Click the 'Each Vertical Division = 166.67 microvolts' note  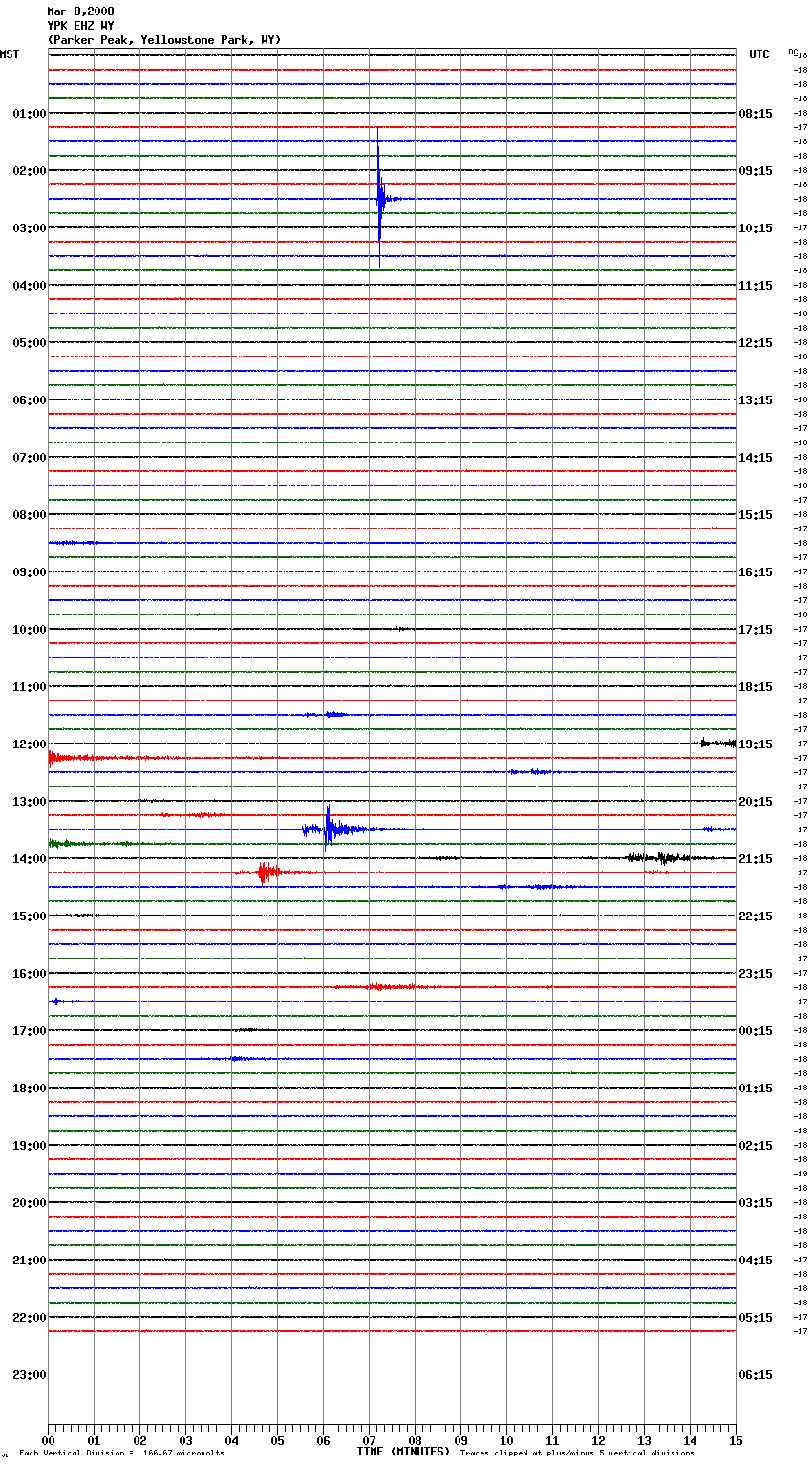[121, 1453]
